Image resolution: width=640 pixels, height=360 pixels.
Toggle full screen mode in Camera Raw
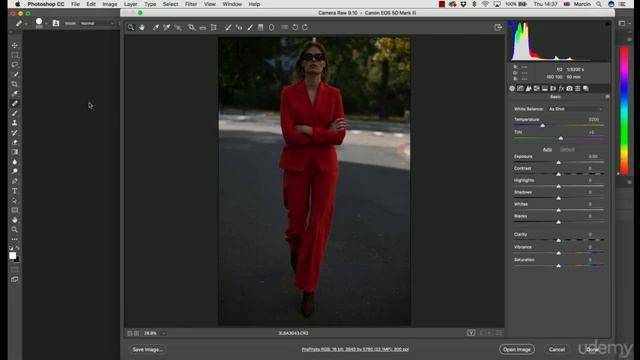(x=498, y=27)
